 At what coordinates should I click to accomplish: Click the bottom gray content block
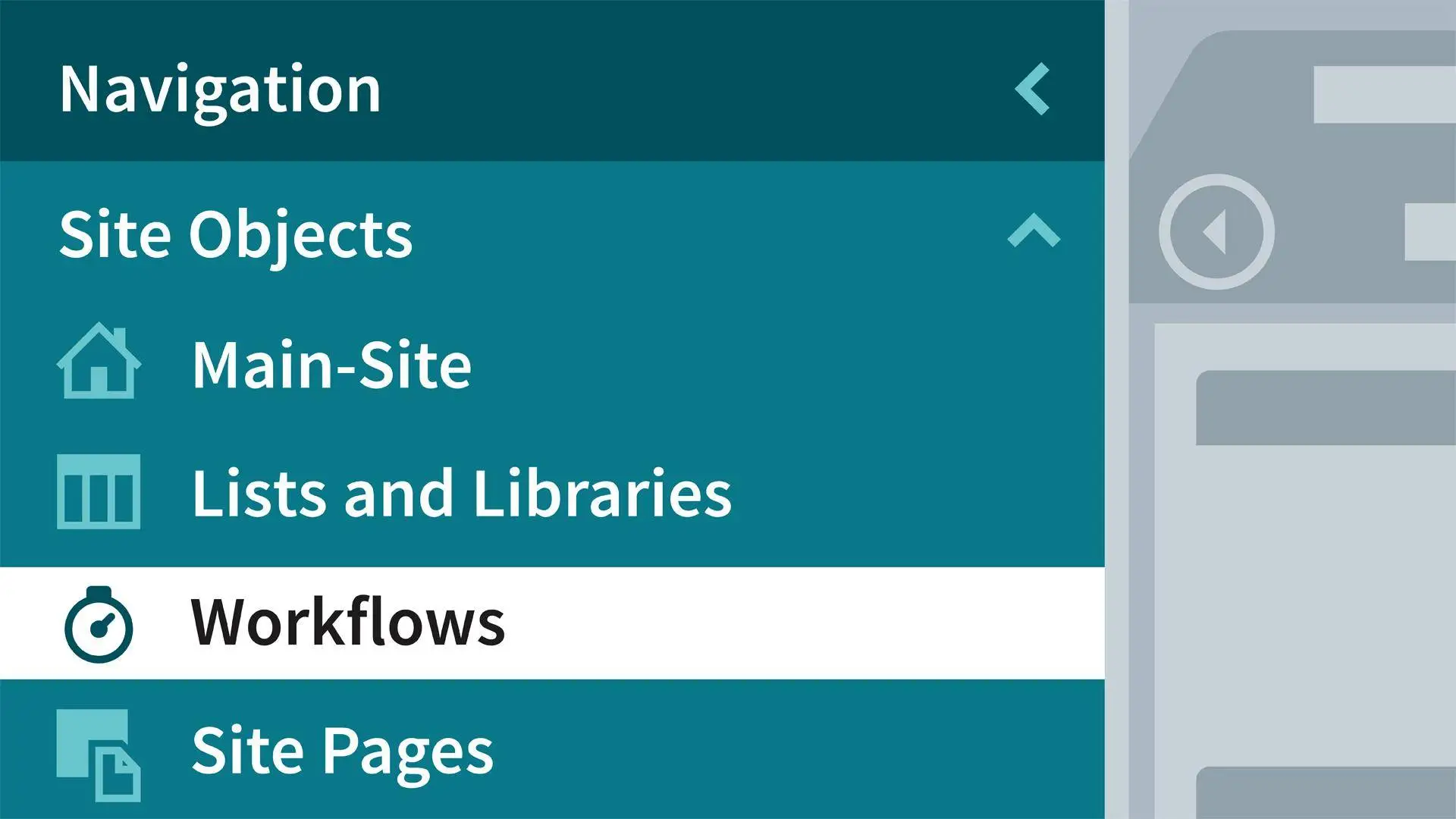click(x=1326, y=792)
